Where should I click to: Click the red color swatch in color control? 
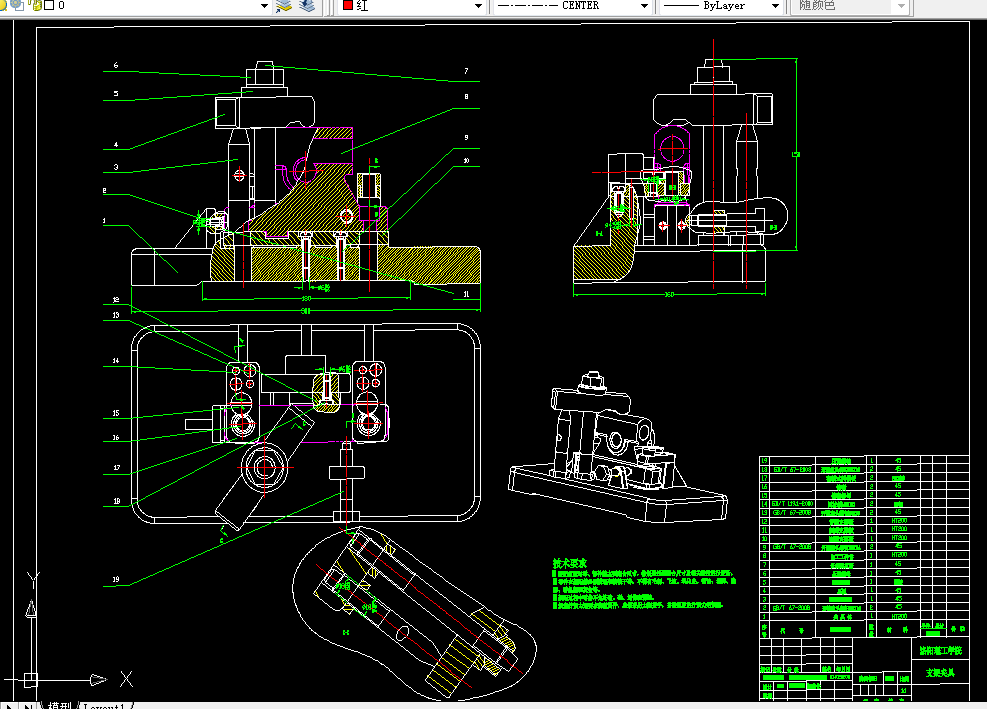pyautogui.click(x=347, y=5)
